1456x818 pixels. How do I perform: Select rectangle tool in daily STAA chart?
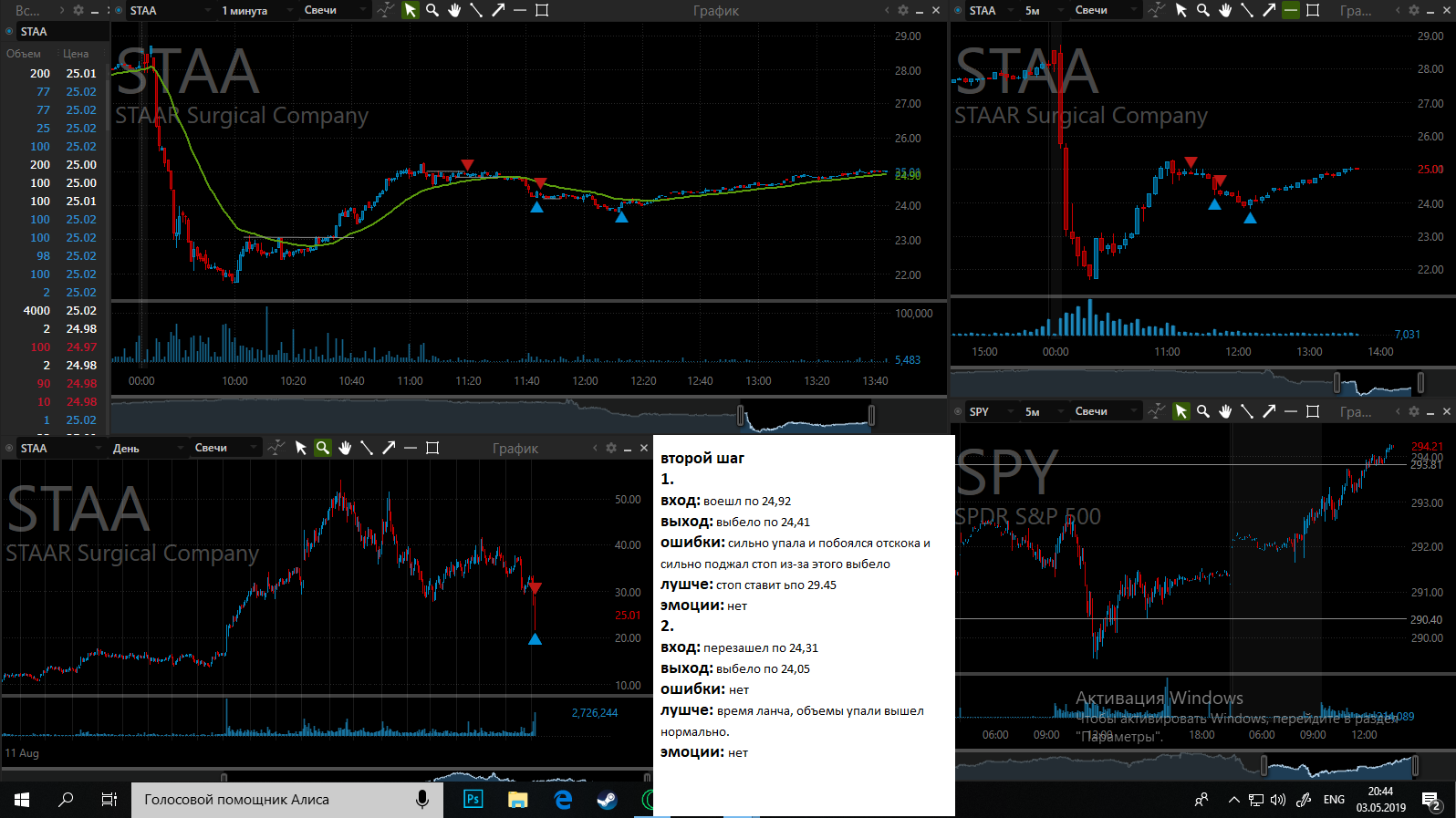coord(432,448)
